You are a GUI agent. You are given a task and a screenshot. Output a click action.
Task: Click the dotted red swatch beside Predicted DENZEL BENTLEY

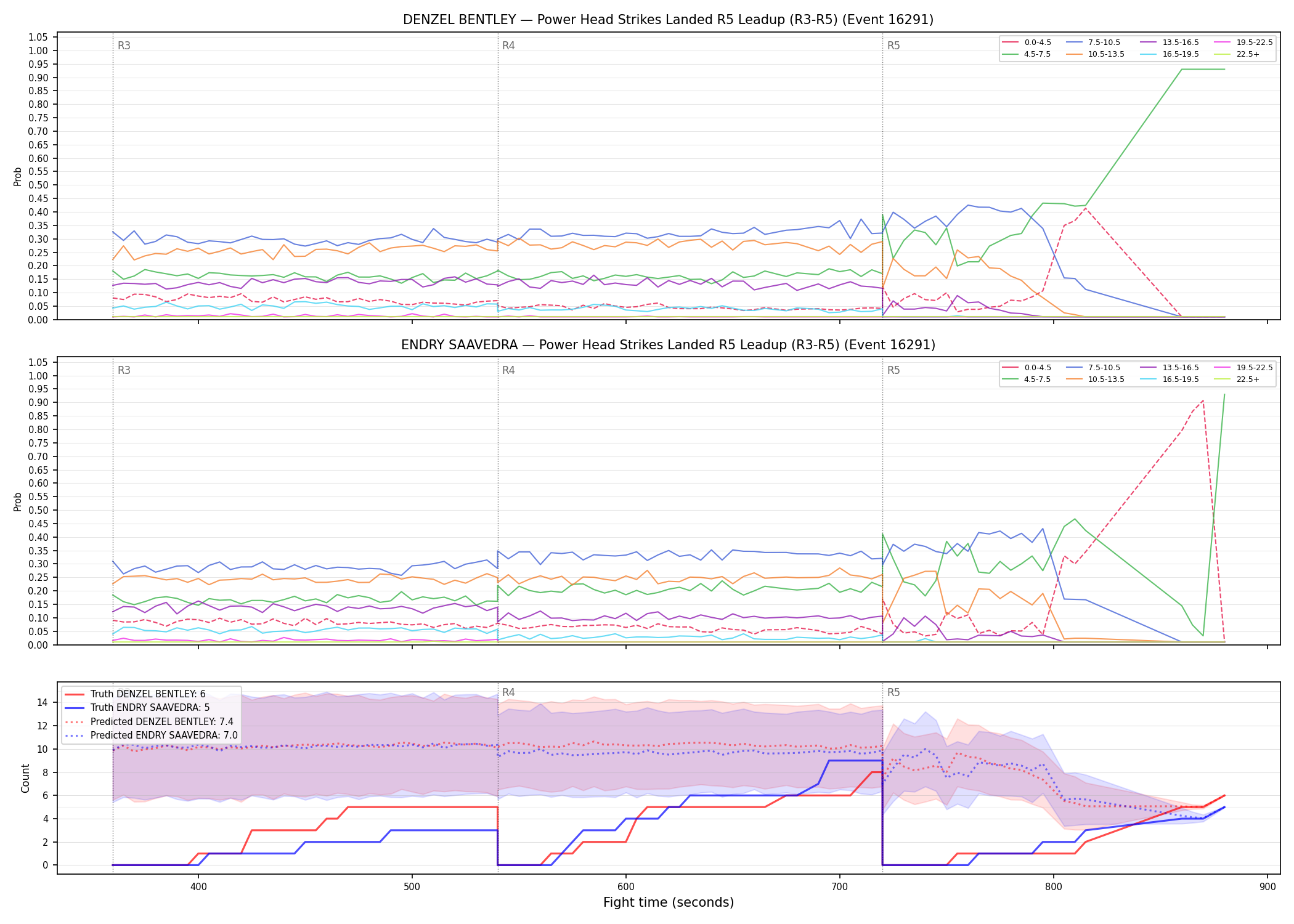73,722
